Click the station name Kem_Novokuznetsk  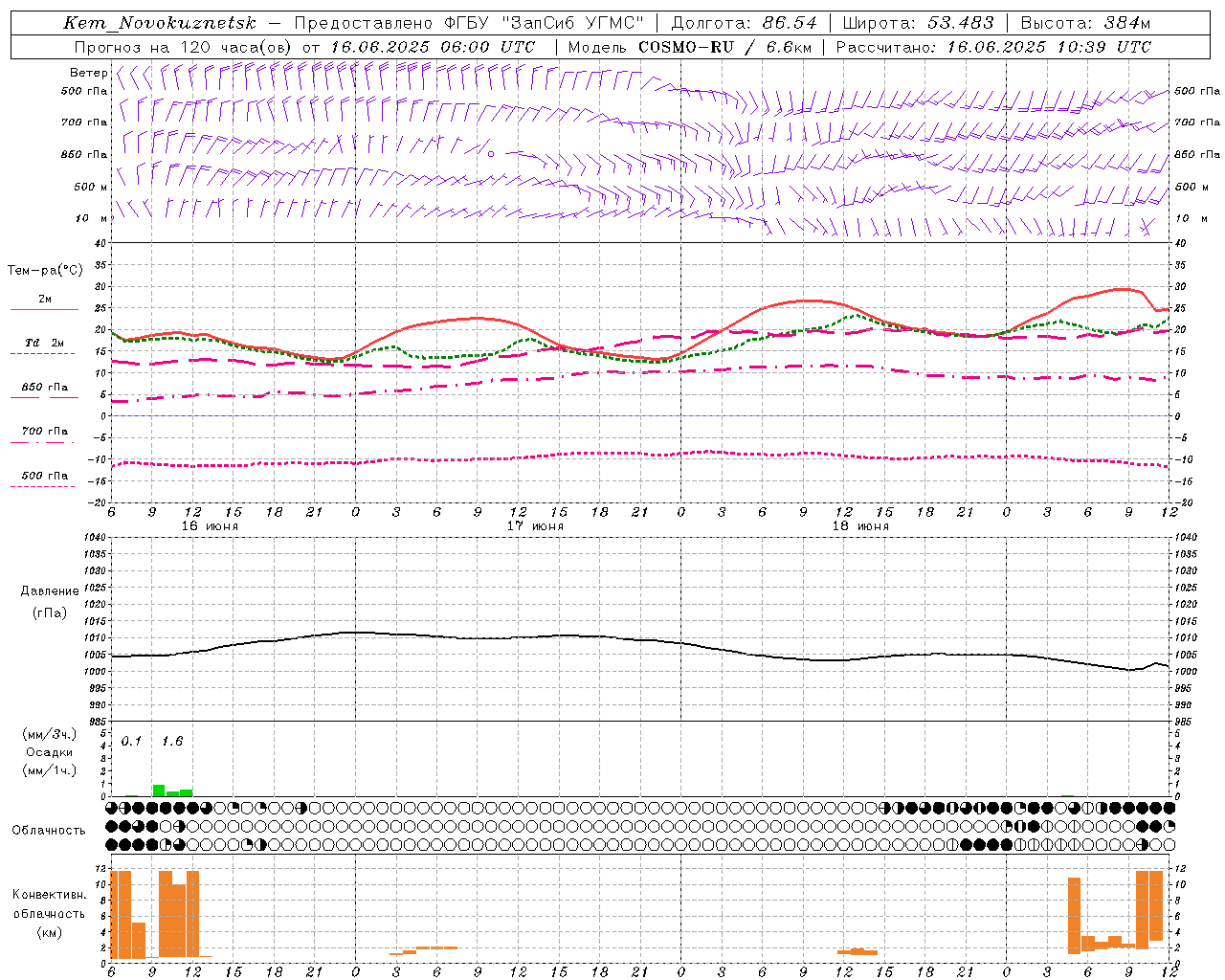pos(160,23)
